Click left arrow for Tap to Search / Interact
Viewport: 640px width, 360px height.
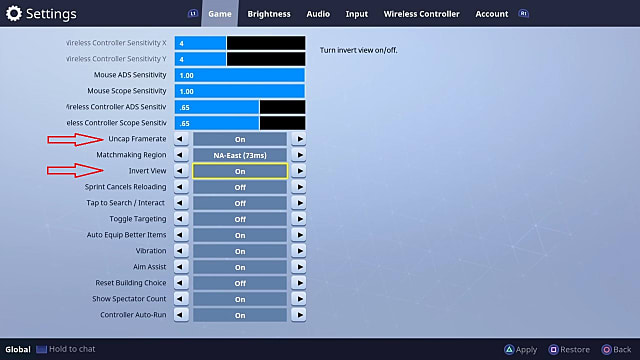point(181,203)
